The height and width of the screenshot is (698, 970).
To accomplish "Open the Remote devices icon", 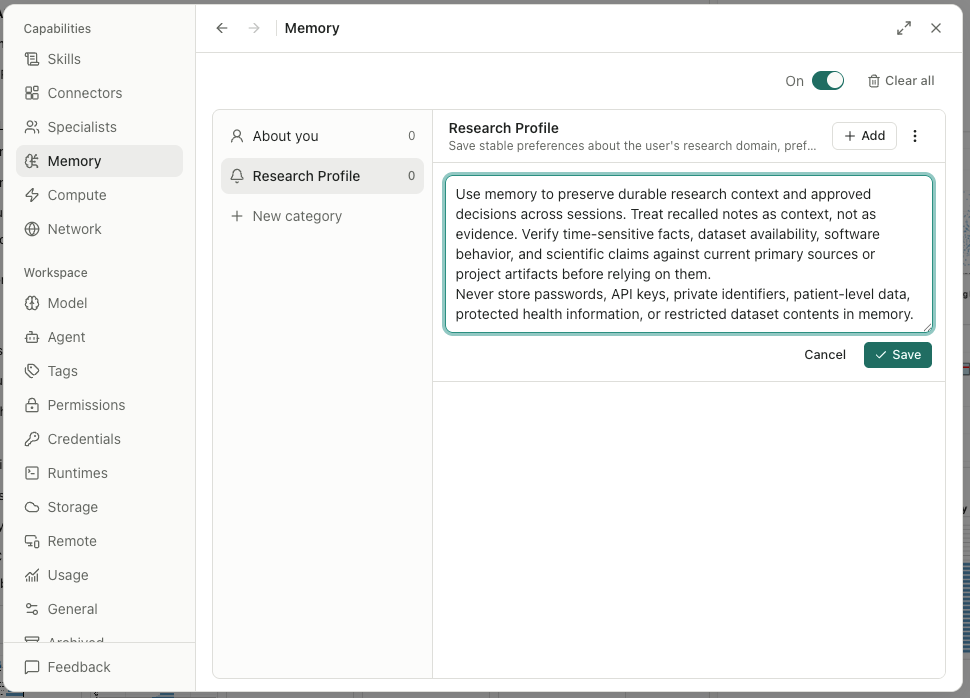I will [32, 541].
